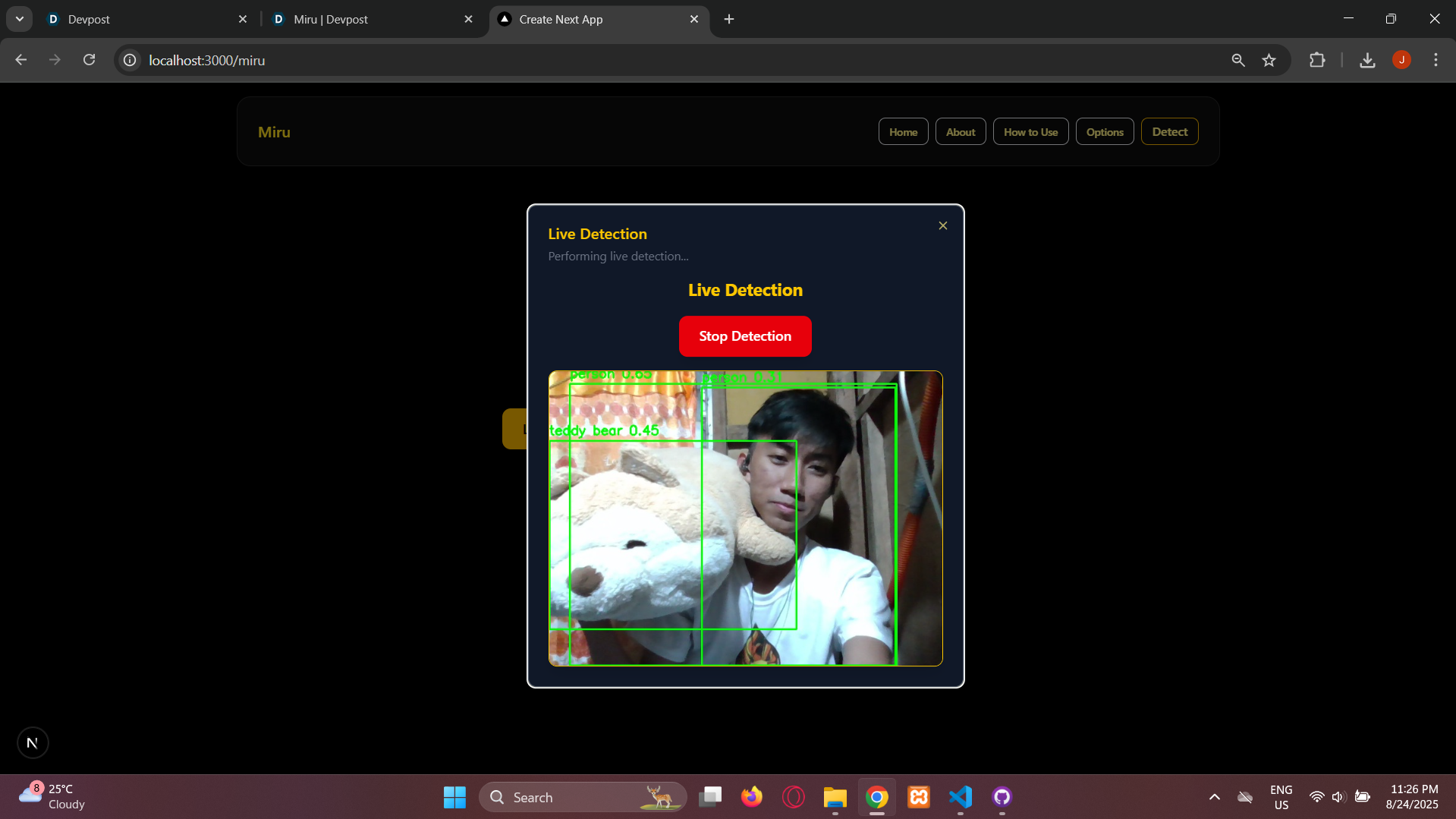Bookmark this page with star
Screen dimensions: 1456x819
click(1269, 60)
